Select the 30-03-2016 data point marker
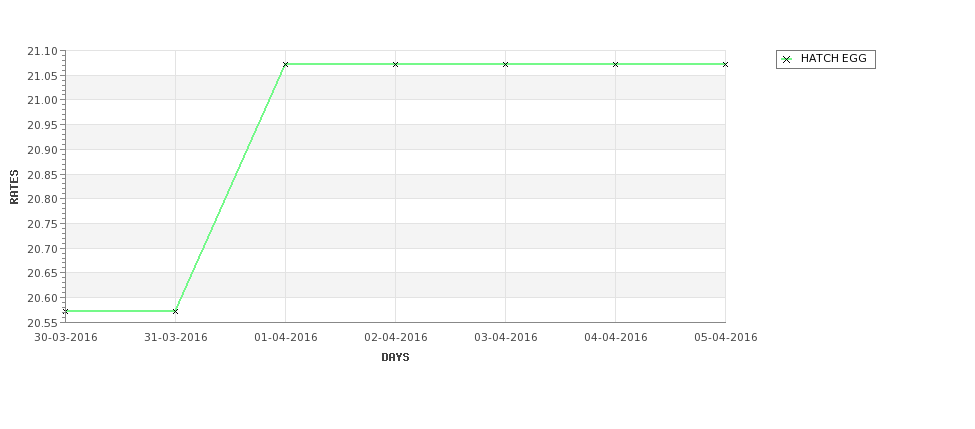The image size is (975, 429). [65, 311]
